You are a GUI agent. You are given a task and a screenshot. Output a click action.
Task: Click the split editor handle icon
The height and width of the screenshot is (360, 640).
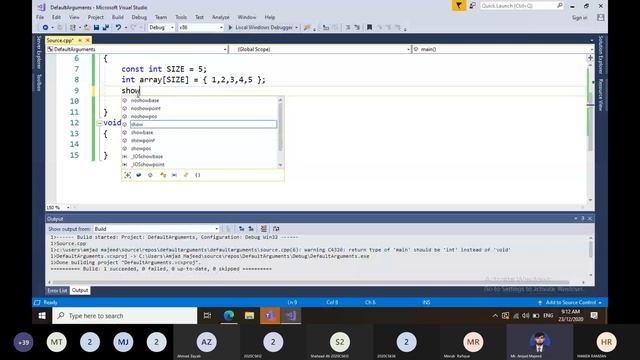[x=590, y=58]
